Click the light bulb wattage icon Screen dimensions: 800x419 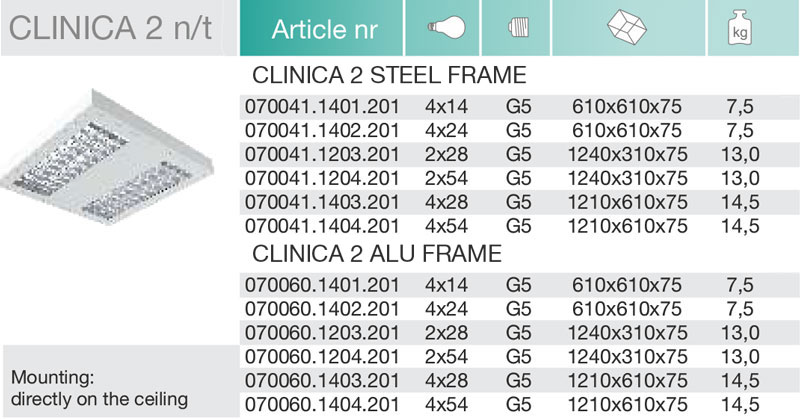tap(446, 28)
